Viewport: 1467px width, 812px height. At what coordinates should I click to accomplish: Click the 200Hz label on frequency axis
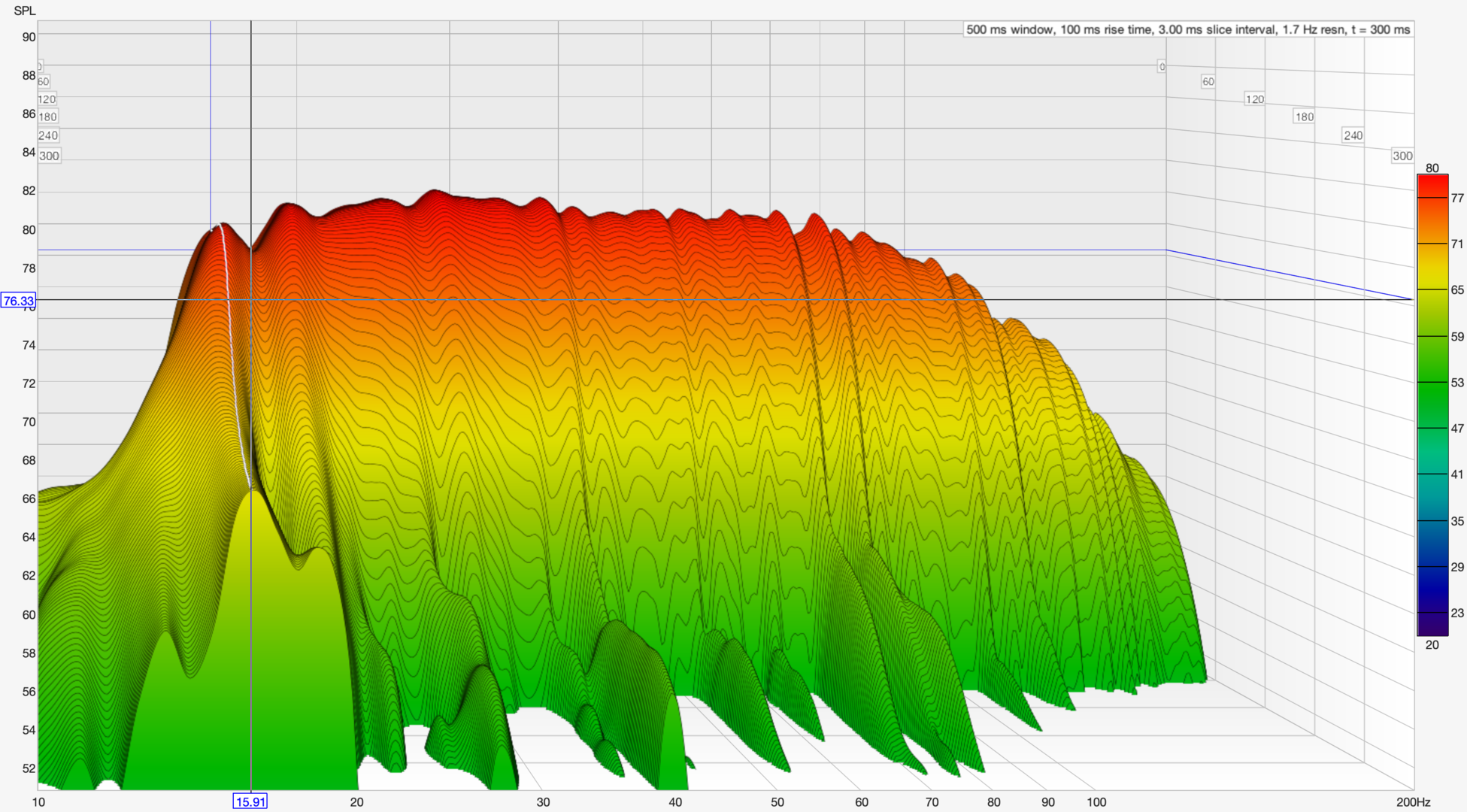pos(1413,802)
